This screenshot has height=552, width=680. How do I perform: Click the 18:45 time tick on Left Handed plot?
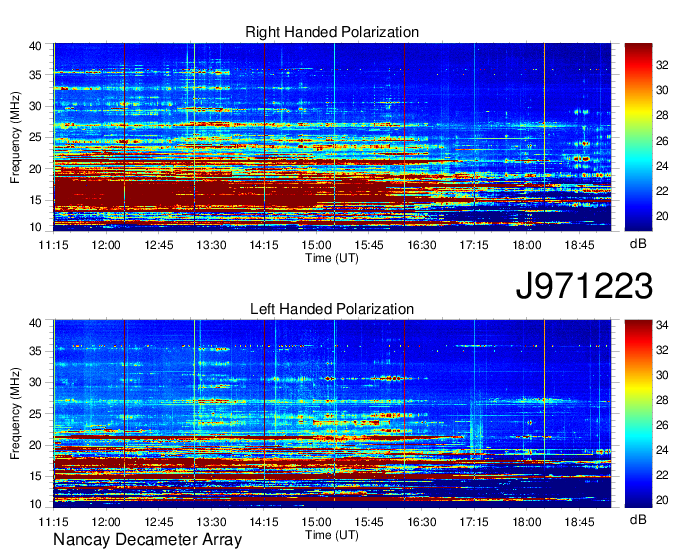579,522
